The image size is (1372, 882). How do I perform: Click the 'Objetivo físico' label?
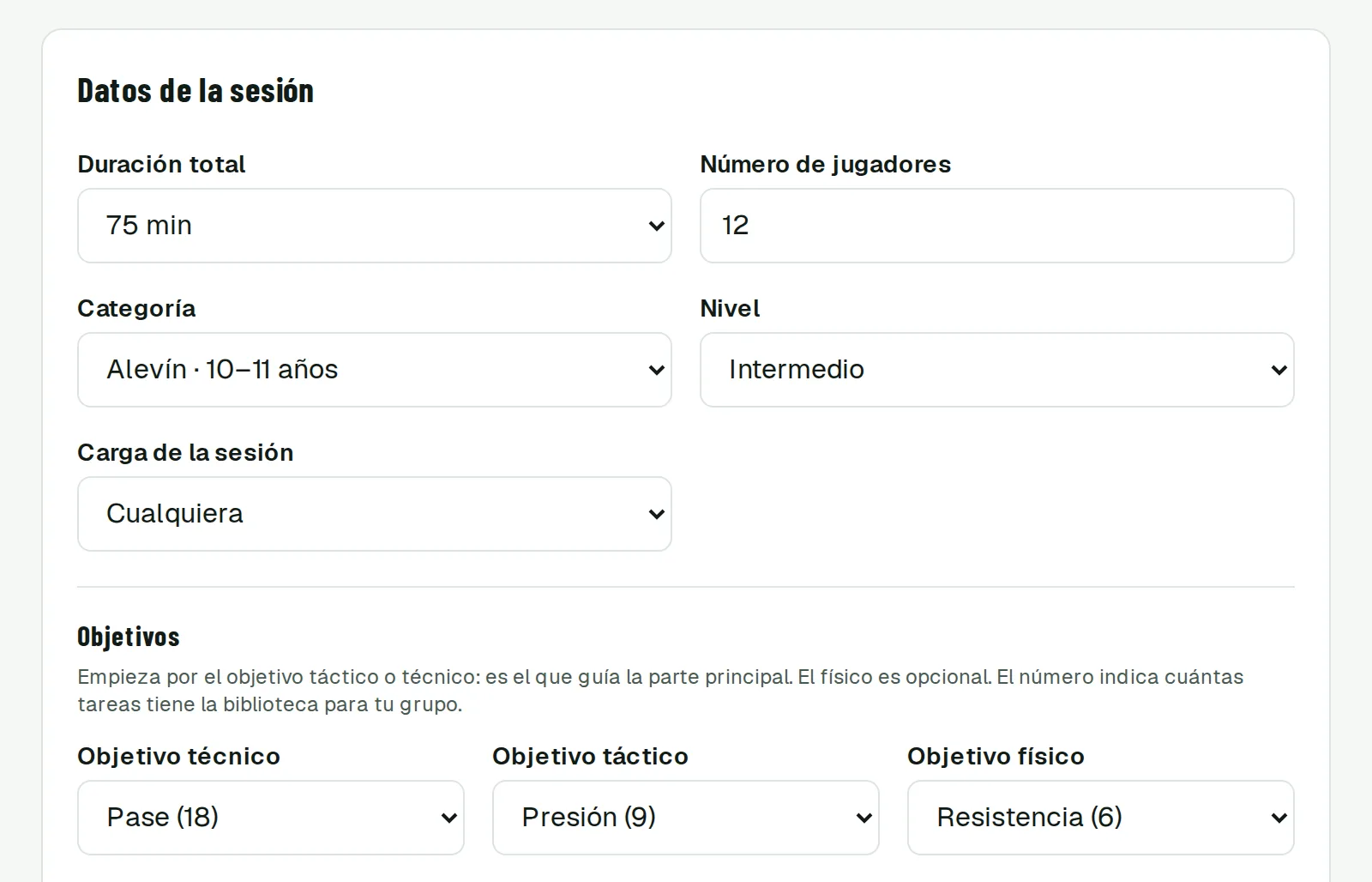point(996,756)
